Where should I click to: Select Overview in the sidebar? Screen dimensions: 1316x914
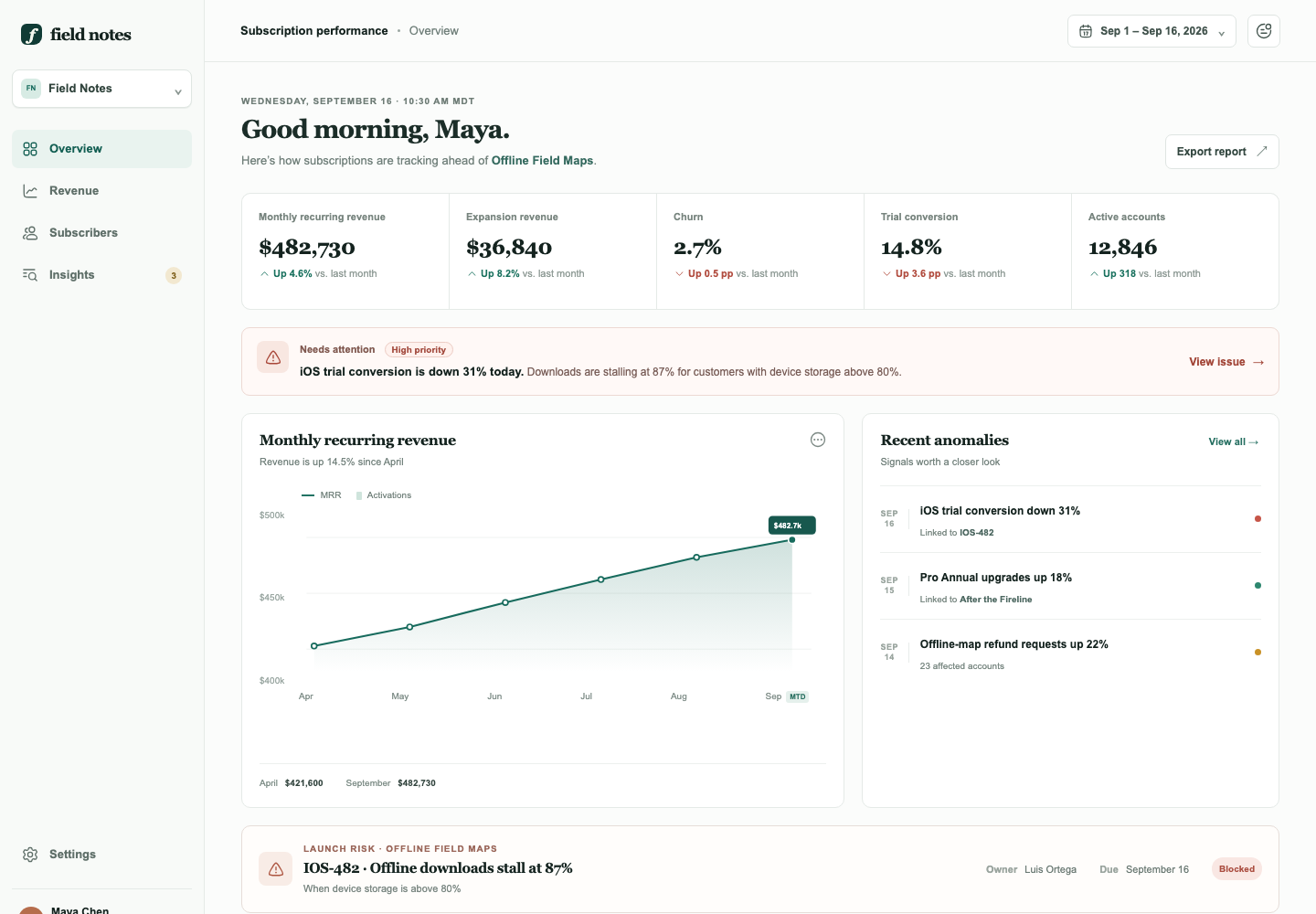pos(101,149)
